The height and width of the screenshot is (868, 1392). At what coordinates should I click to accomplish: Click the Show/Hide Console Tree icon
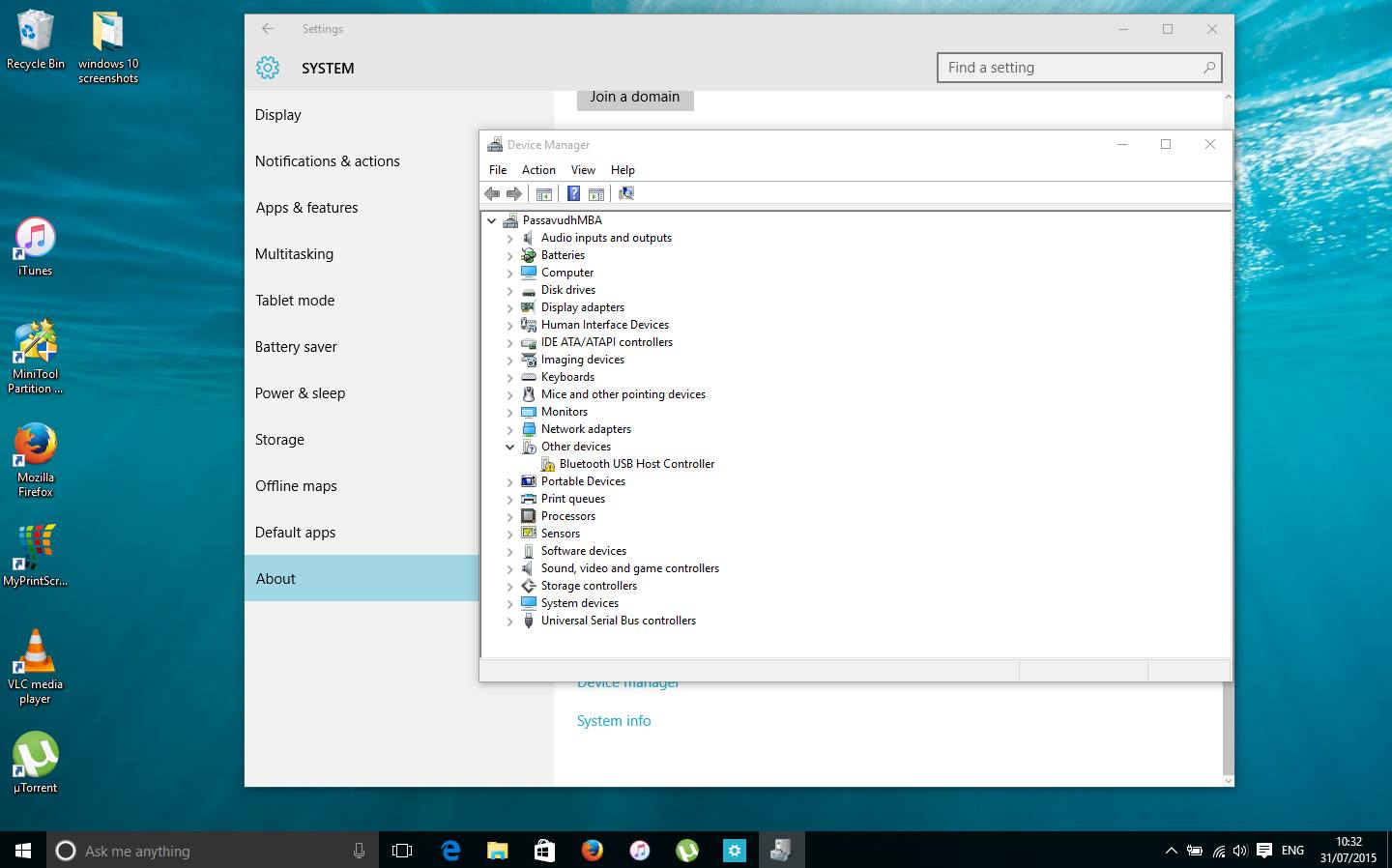tap(544, 193)
